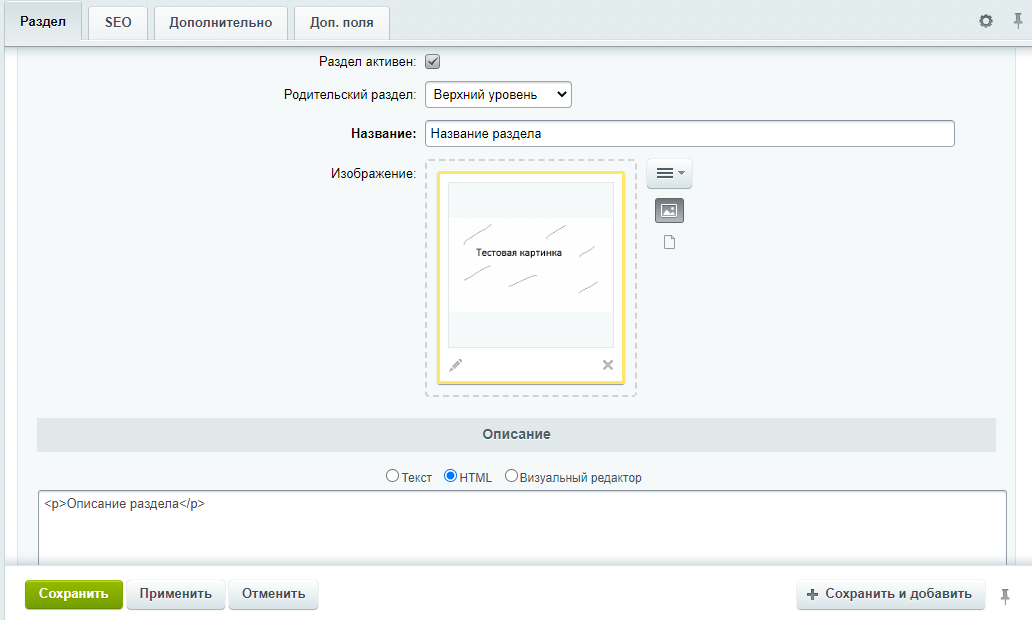Pin the tab panel with top pin icon
1032x620 pixels.
click(x=1018, y=21)
